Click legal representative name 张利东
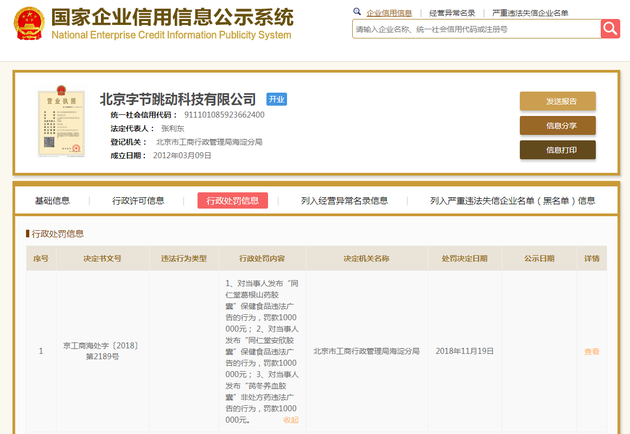630x434 pixels. pyautogui.click(x=173, y=129)
